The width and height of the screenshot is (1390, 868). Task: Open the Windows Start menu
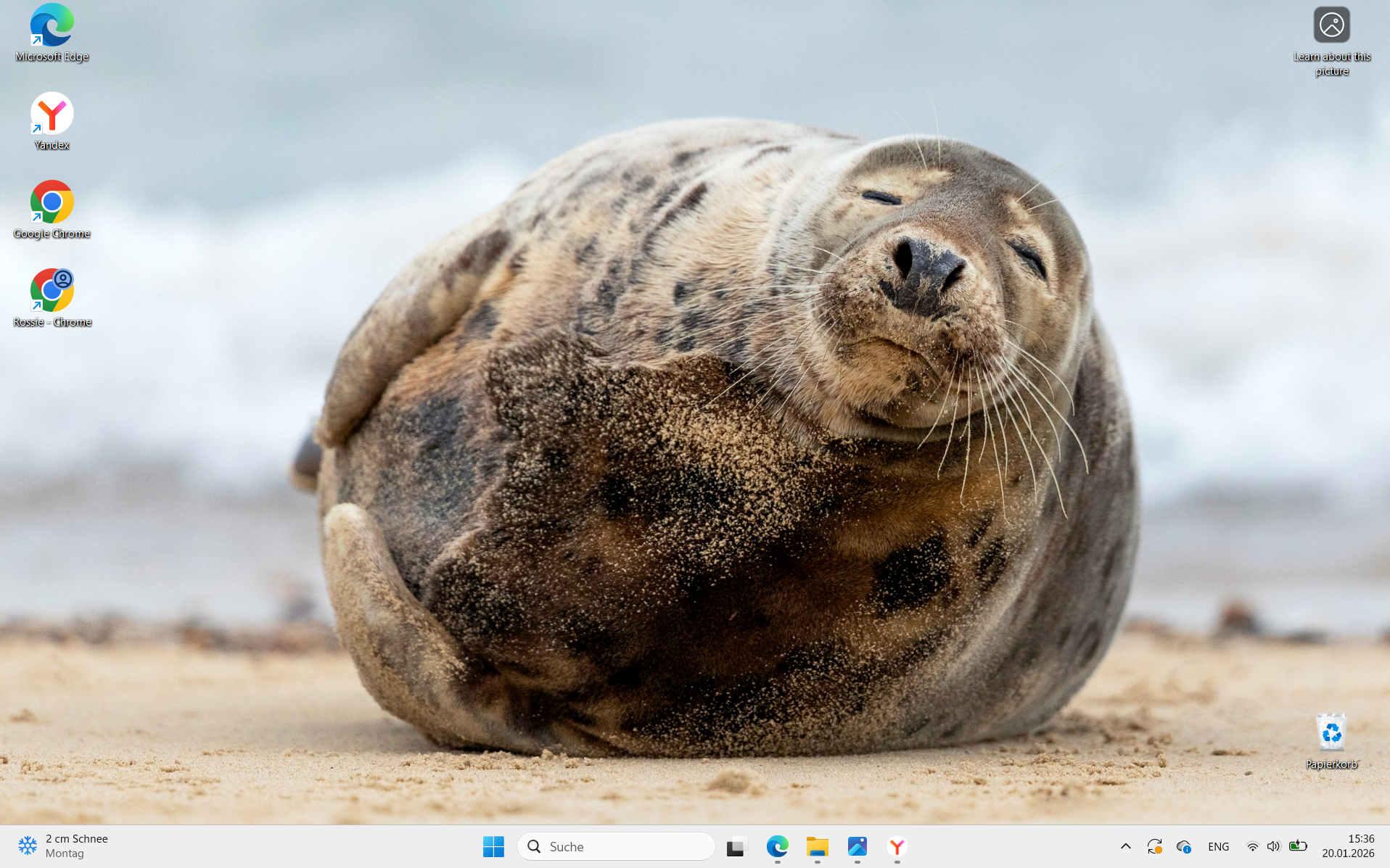[493, 846]
